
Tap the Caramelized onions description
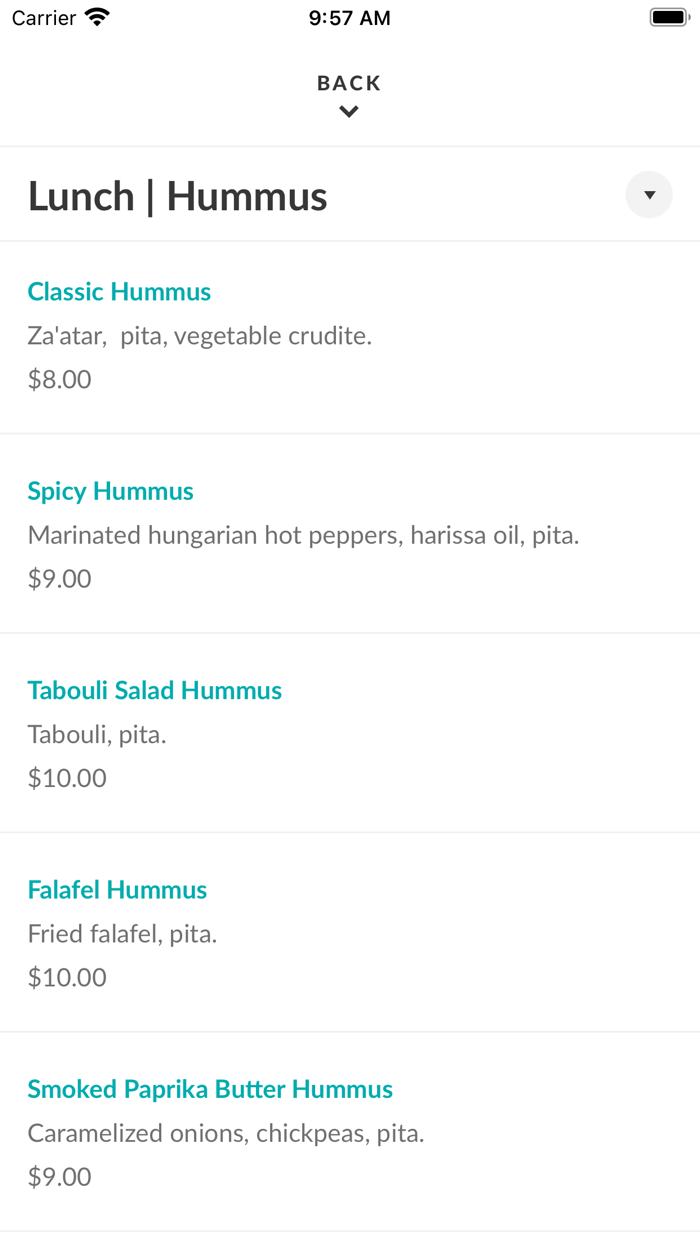(x=226, y=1133)
